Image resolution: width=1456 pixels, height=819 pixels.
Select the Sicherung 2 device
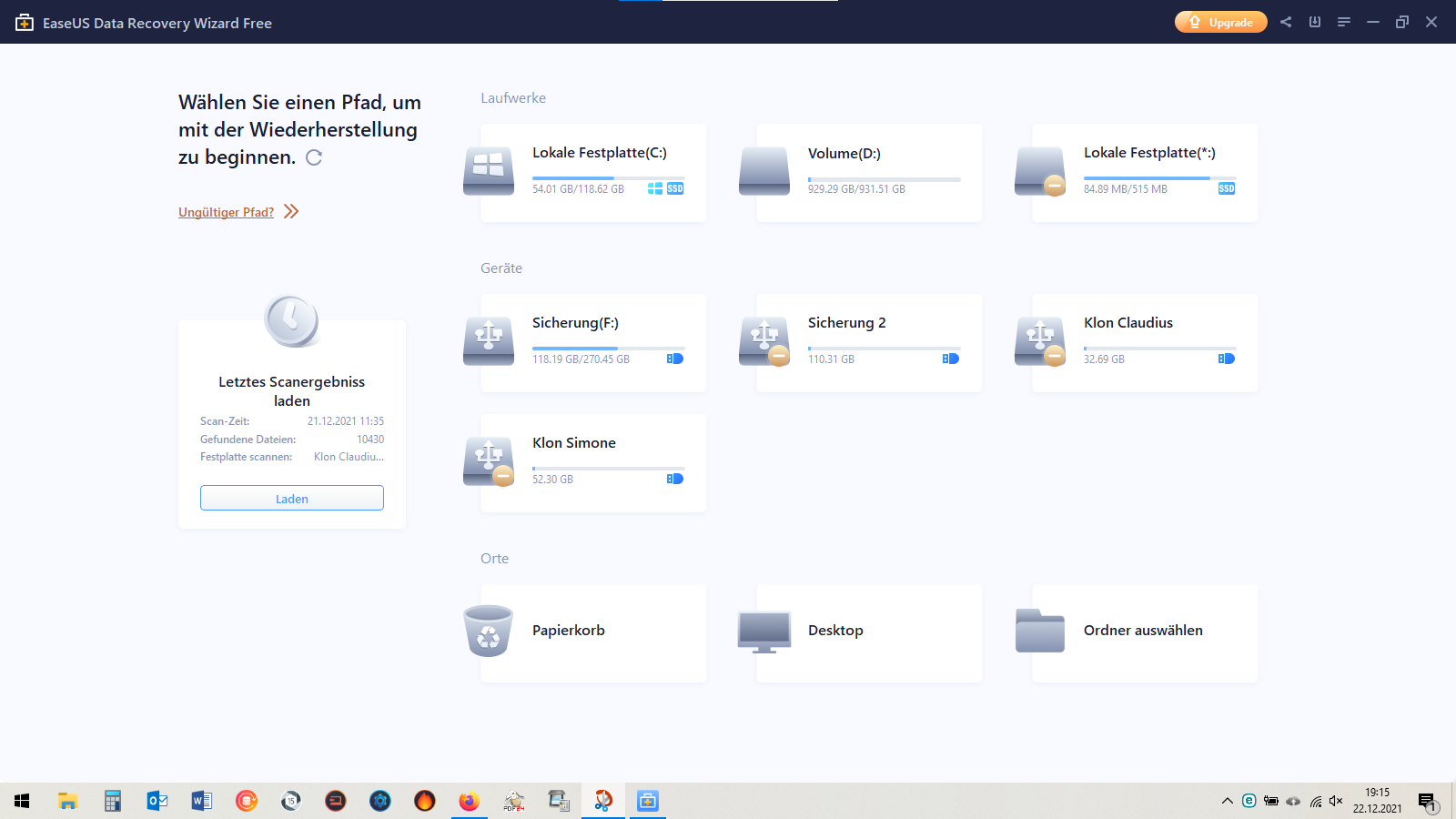[869, 343]
